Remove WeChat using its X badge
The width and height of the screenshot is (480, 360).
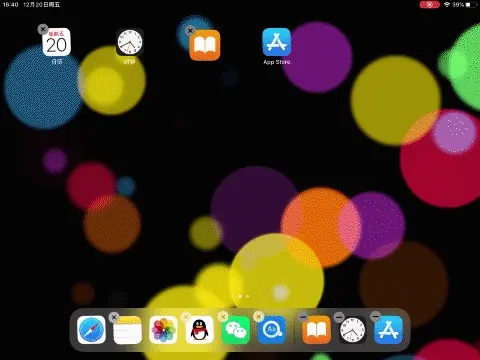(223, 316)
